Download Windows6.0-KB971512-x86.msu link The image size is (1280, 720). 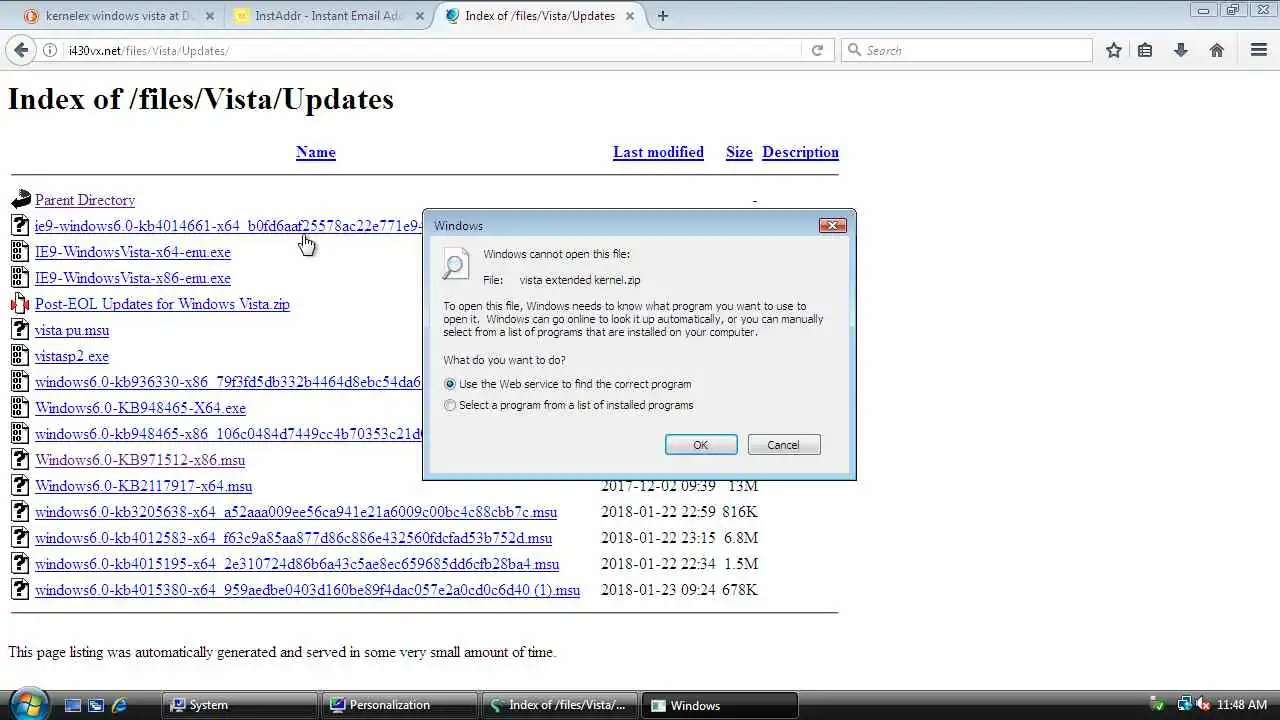click(x=140, y=460)
